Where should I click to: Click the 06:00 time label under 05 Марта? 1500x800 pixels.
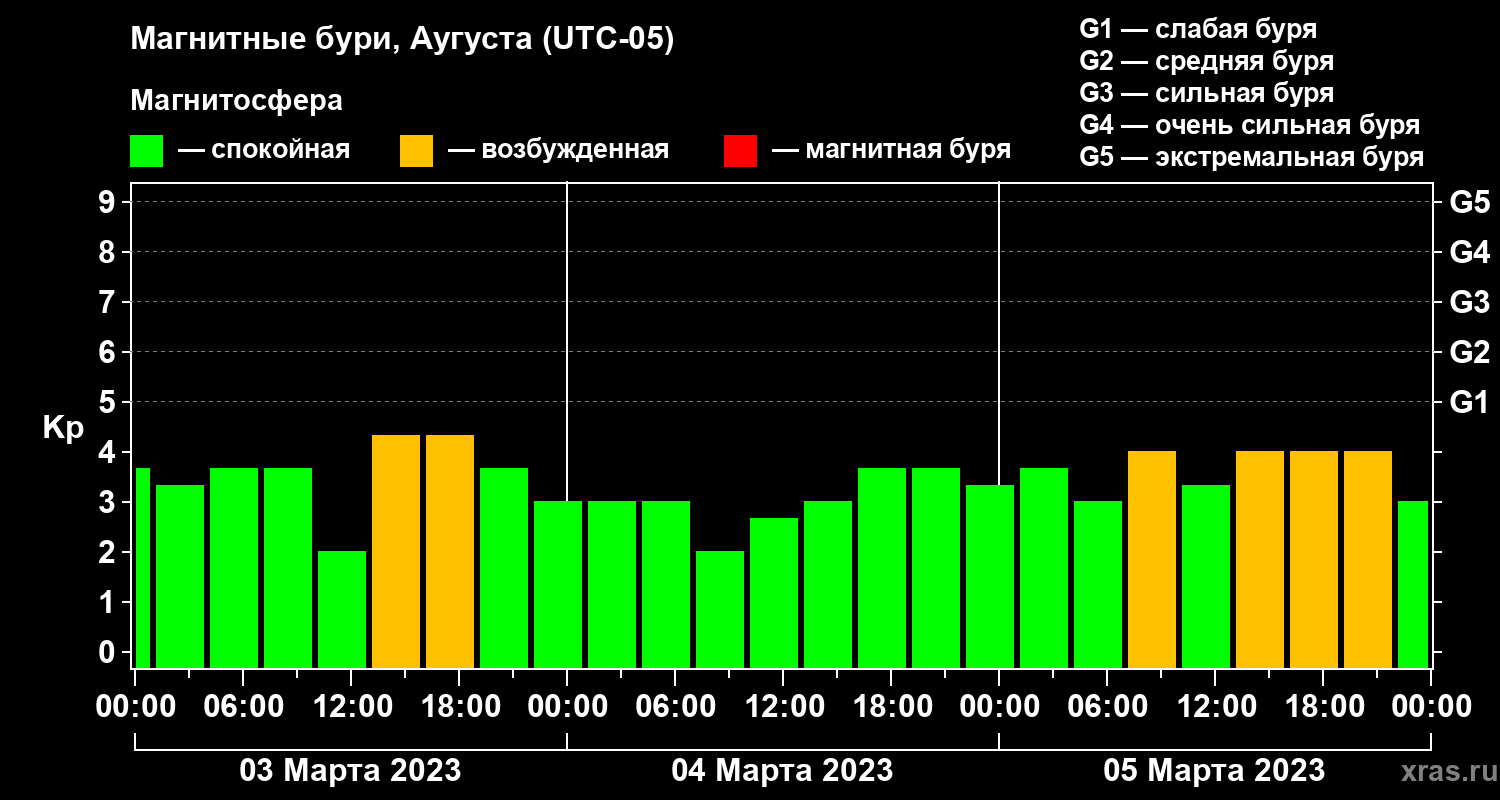(x=1106, y=707)
